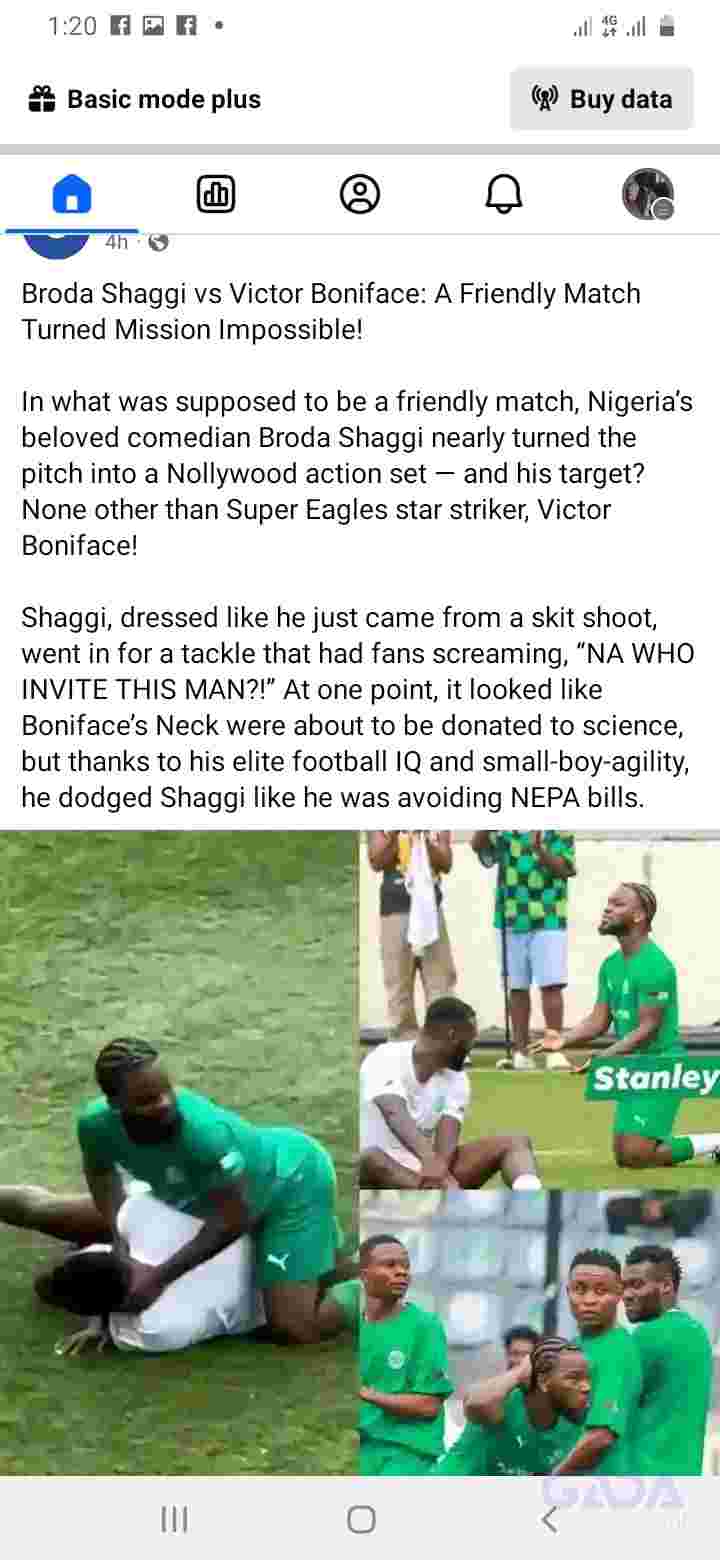Tap the Android back arrow
Screen dimensions: 720x1560
pyautogui.click(x=548, y=1520)
